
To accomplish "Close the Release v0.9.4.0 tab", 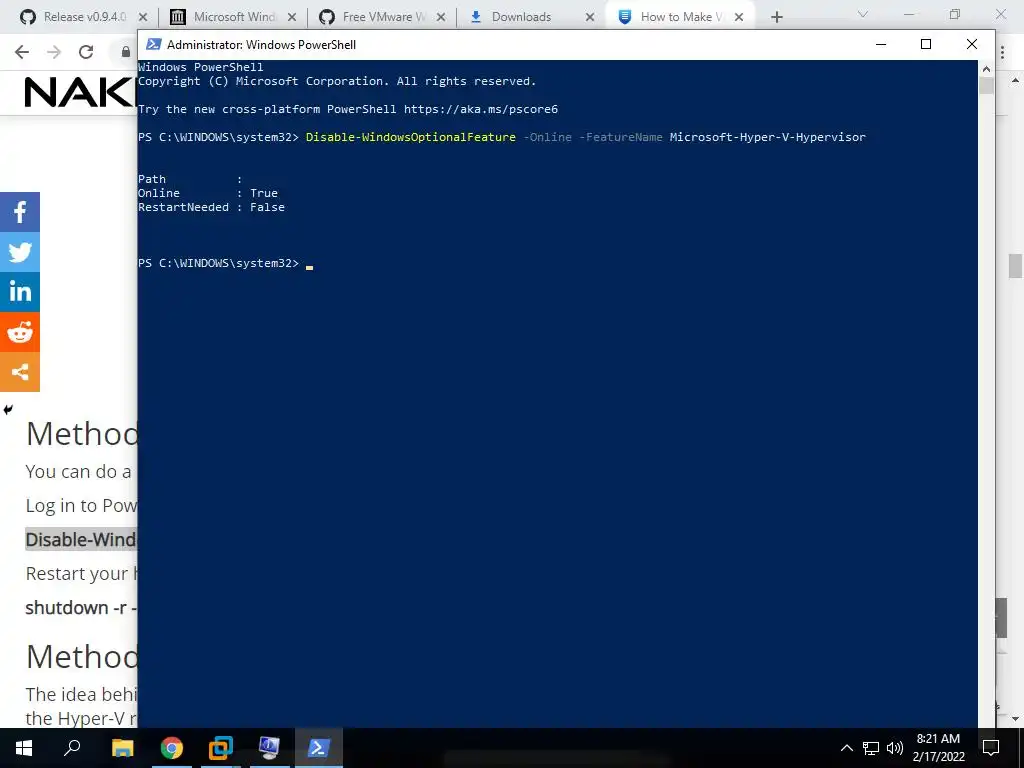I will [x=143, y=17].
